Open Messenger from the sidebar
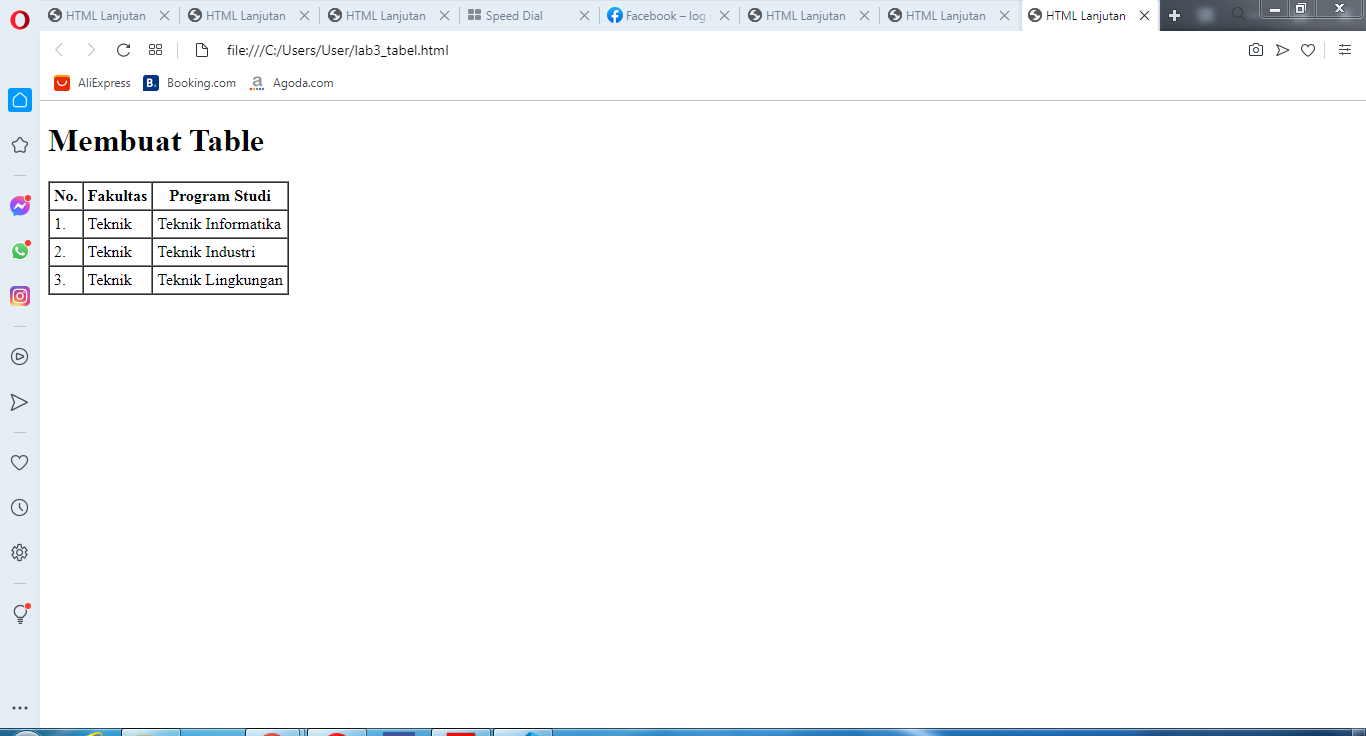 [19, 206]
